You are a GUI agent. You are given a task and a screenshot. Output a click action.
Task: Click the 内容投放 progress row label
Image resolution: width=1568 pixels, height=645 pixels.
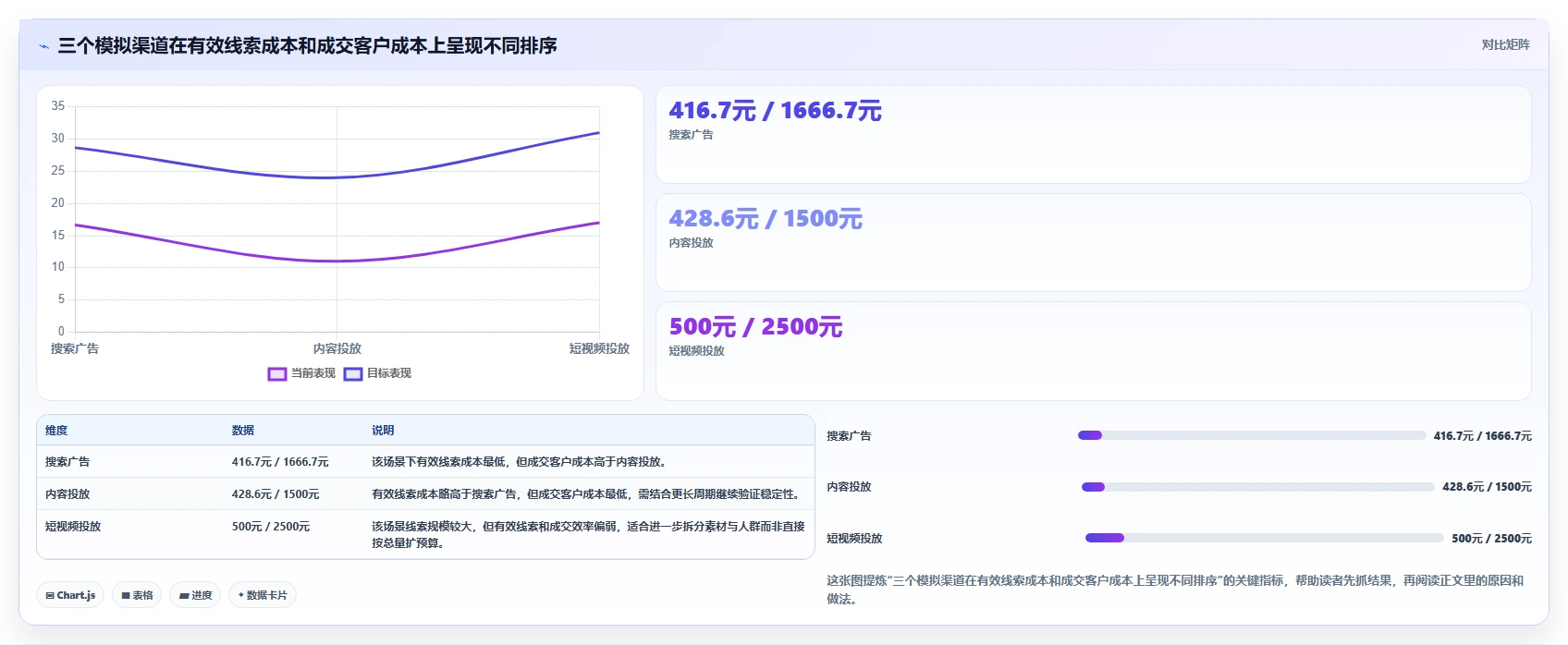tap(849, 487)
